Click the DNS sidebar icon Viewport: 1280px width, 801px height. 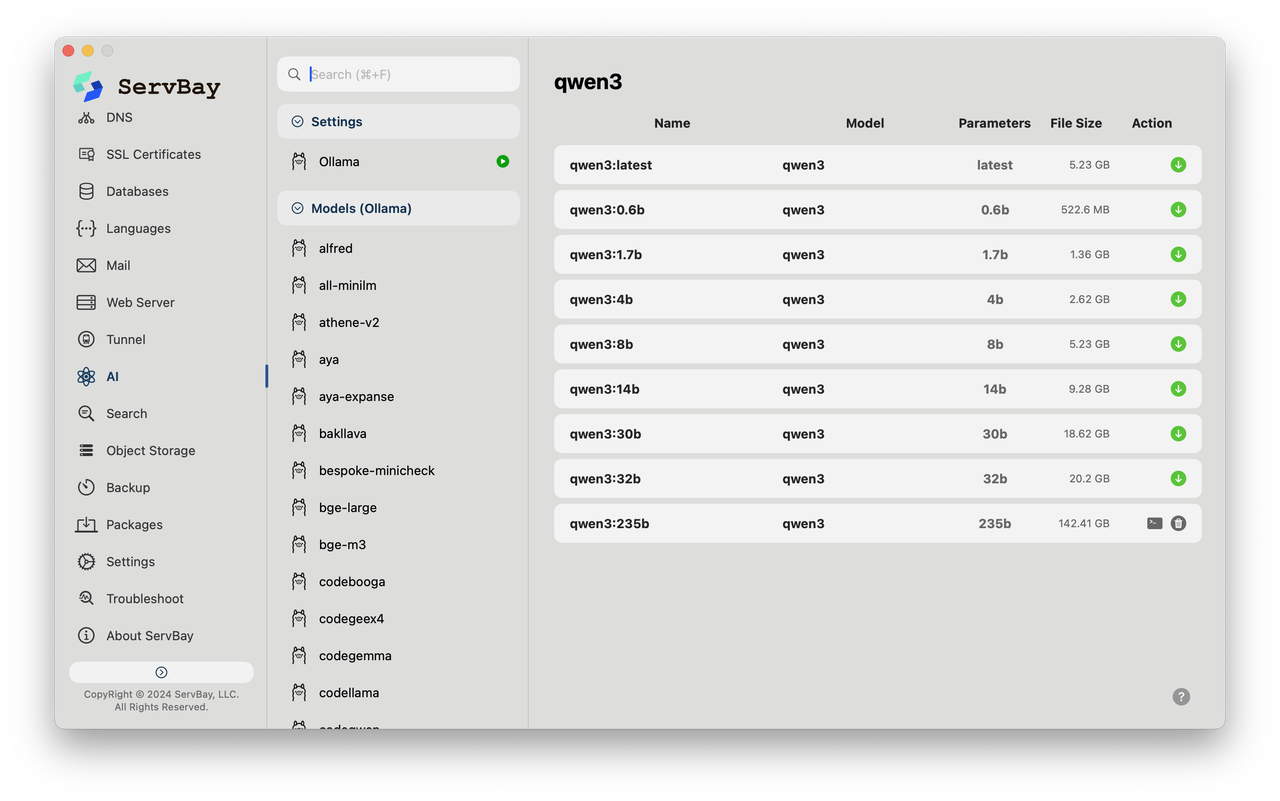tap(86, 117)
